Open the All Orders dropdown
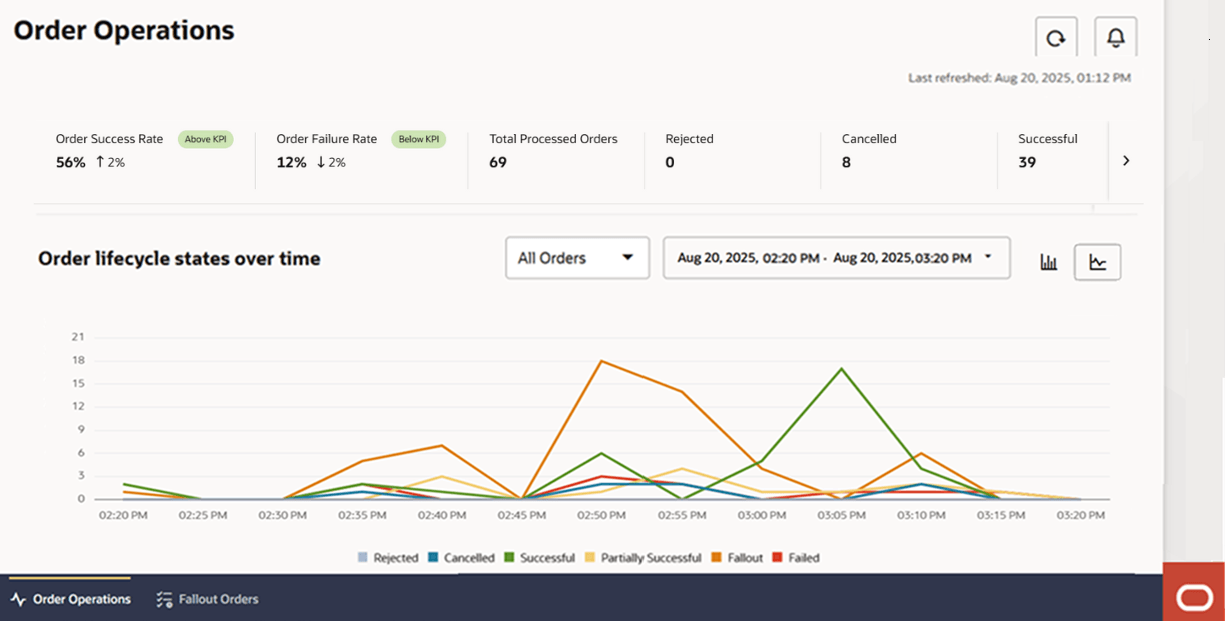This screenshot has width=1225, height=621. (577, 258)
